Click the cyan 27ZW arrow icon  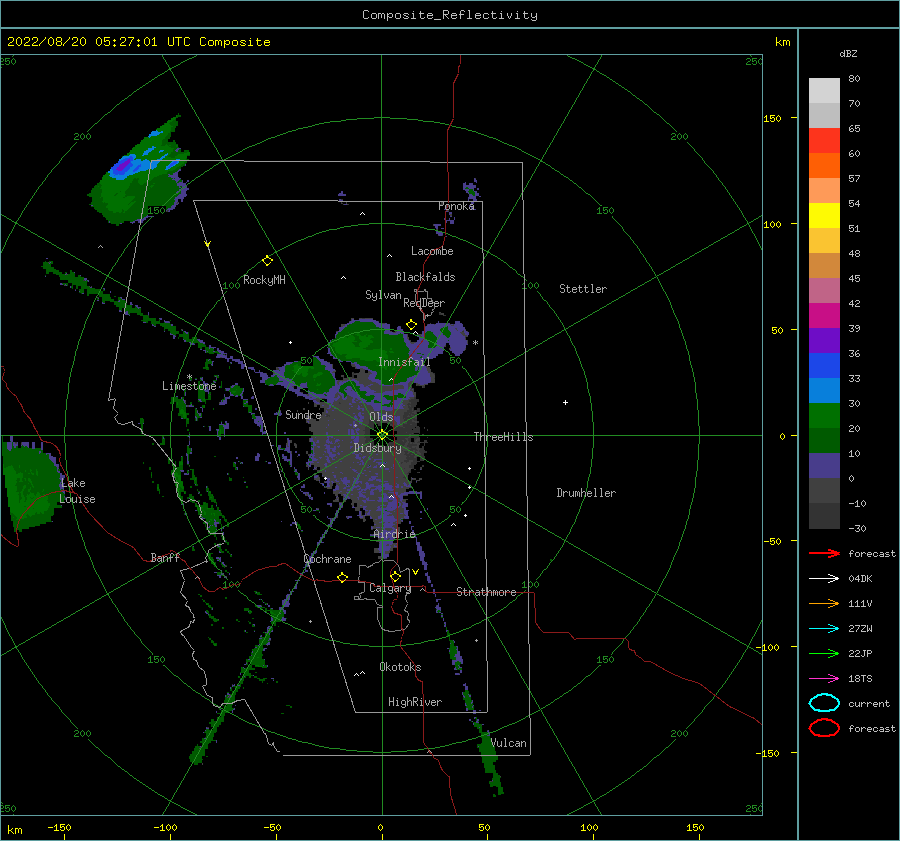point(824,629)
